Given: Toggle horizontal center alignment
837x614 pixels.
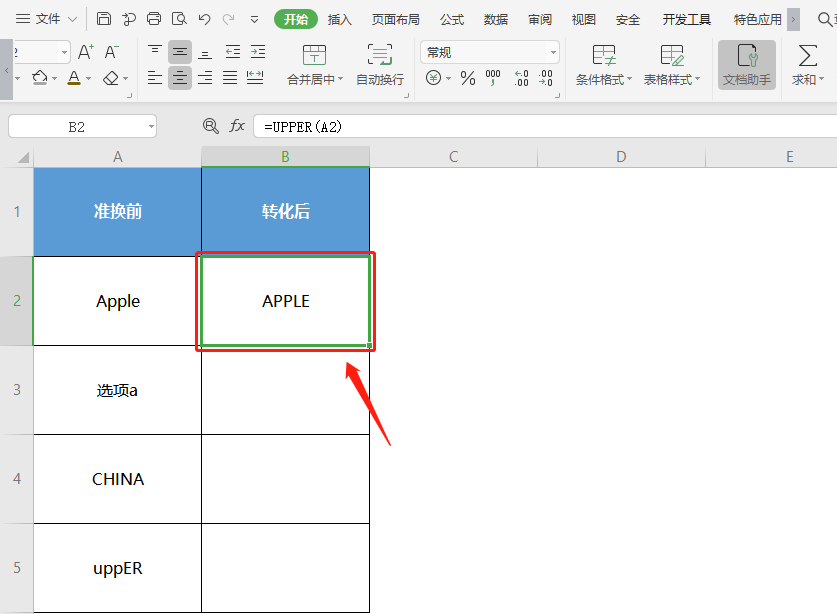Looking at the screenshot, I should click(x=180, y=78).
